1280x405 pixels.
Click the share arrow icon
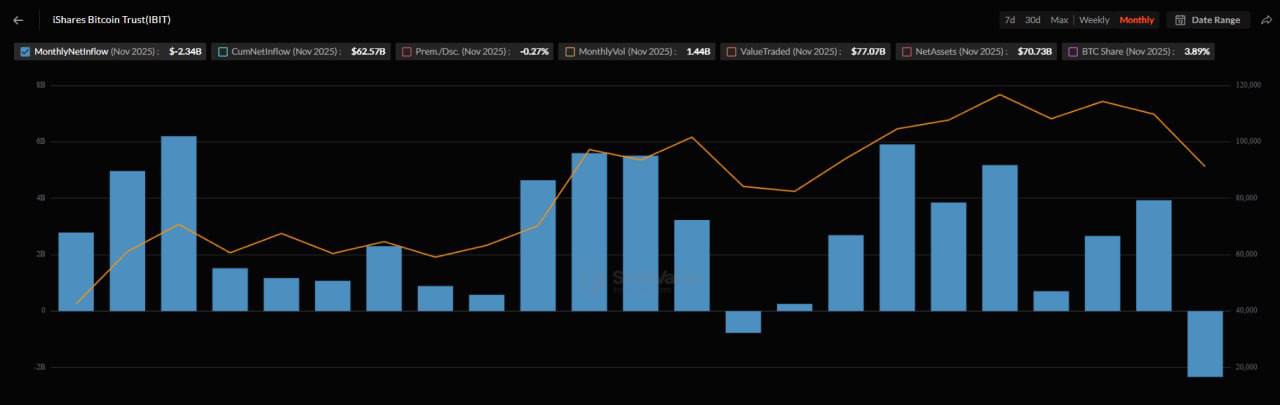(x=1266, y=20)
